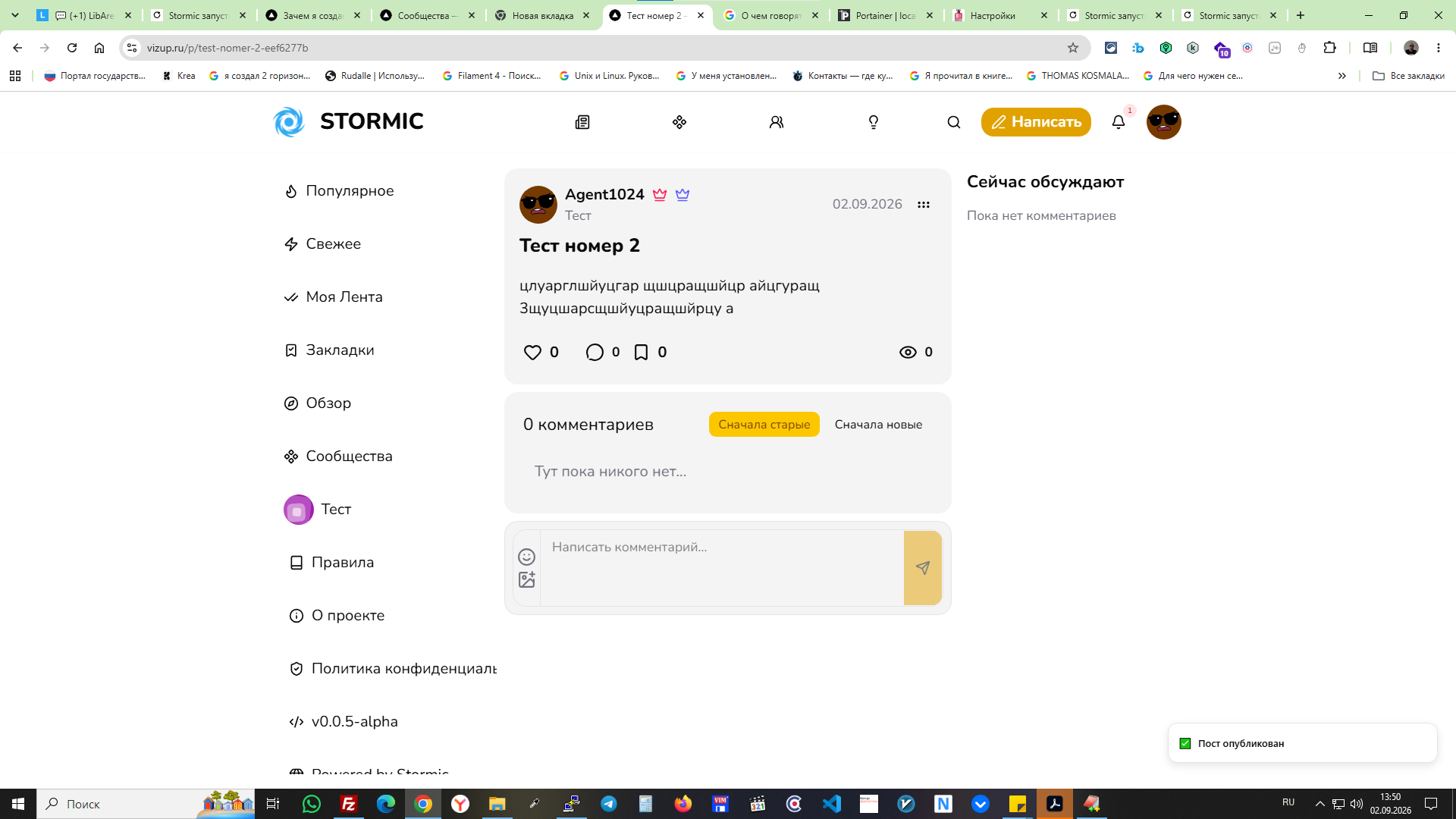Open site search magnifier icon
The width and height of the screenshot is (1456, 819).
(x=954, y=122)
